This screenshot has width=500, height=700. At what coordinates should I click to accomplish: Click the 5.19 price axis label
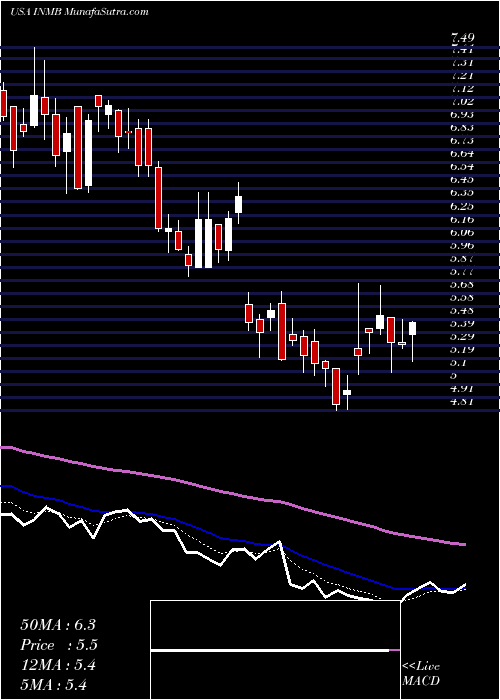[x=462, y=350]
